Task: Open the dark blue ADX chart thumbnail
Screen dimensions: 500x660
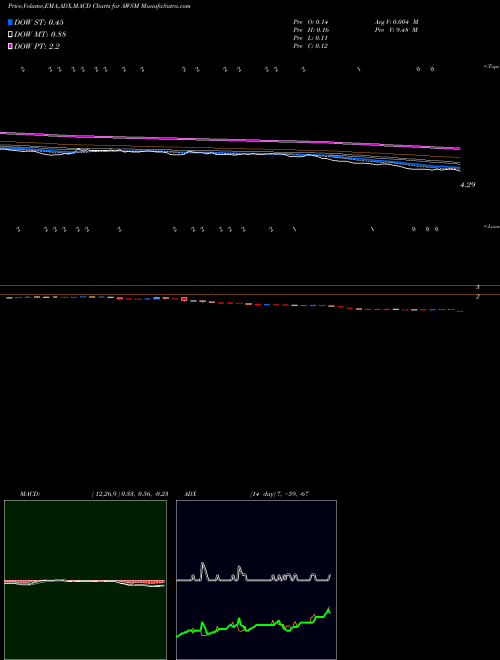Action: (x=256, y=580)
